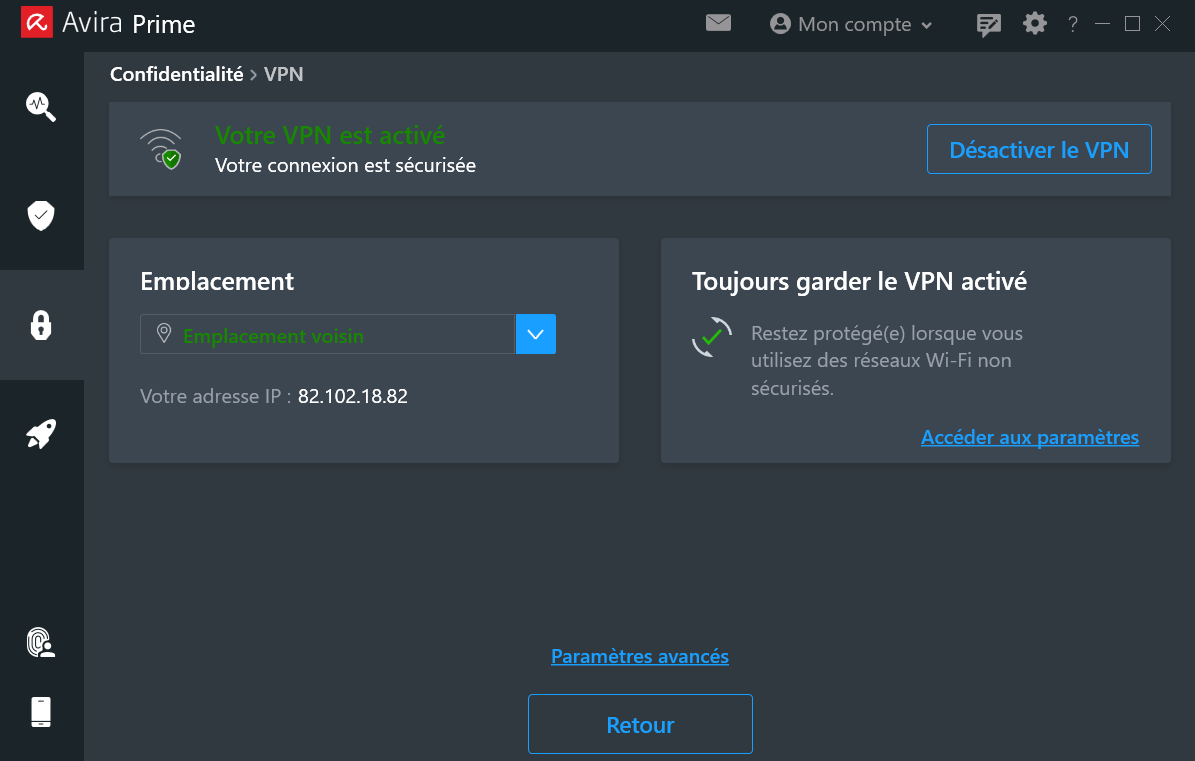Disable the VPN with Désactiver le VPN

click(x=1039, y=148)
